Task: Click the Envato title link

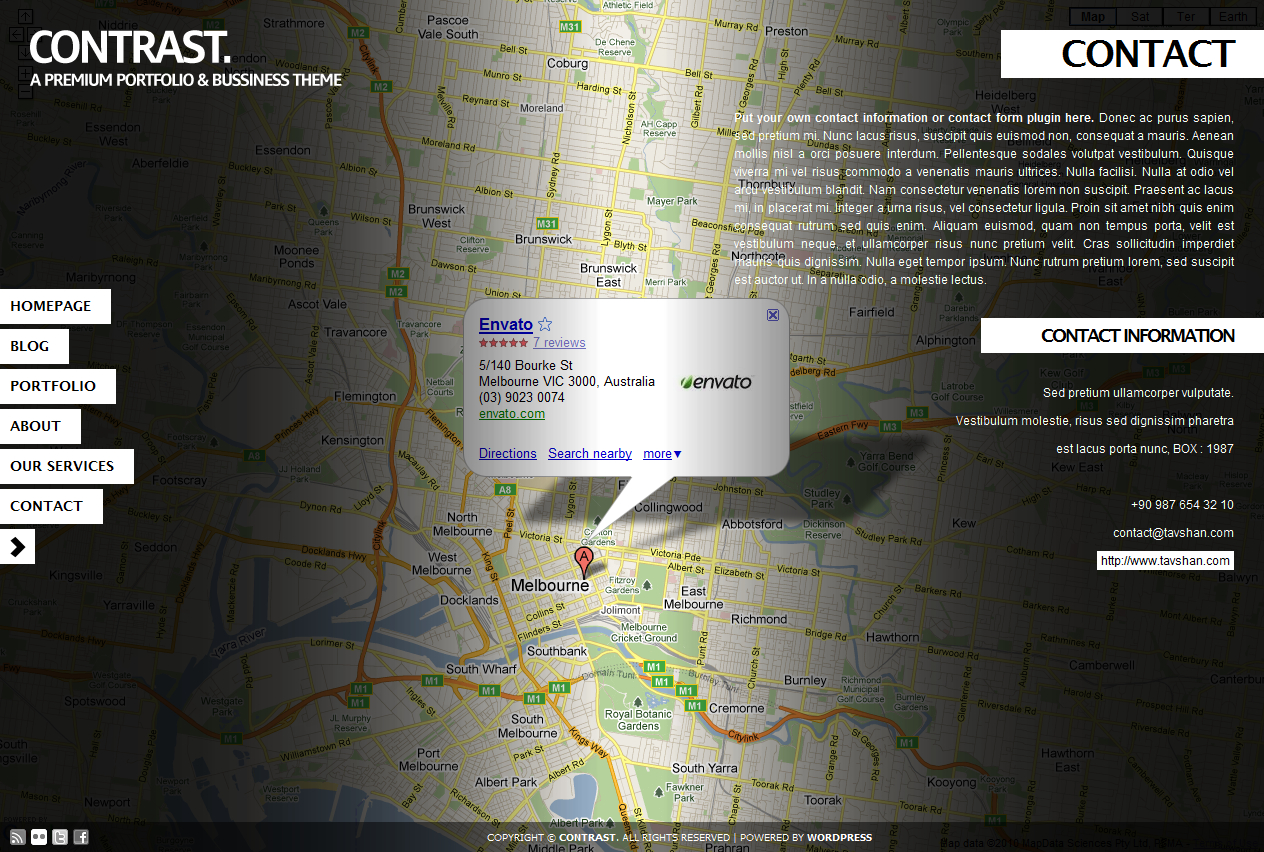Action: (x=505, y=324)
